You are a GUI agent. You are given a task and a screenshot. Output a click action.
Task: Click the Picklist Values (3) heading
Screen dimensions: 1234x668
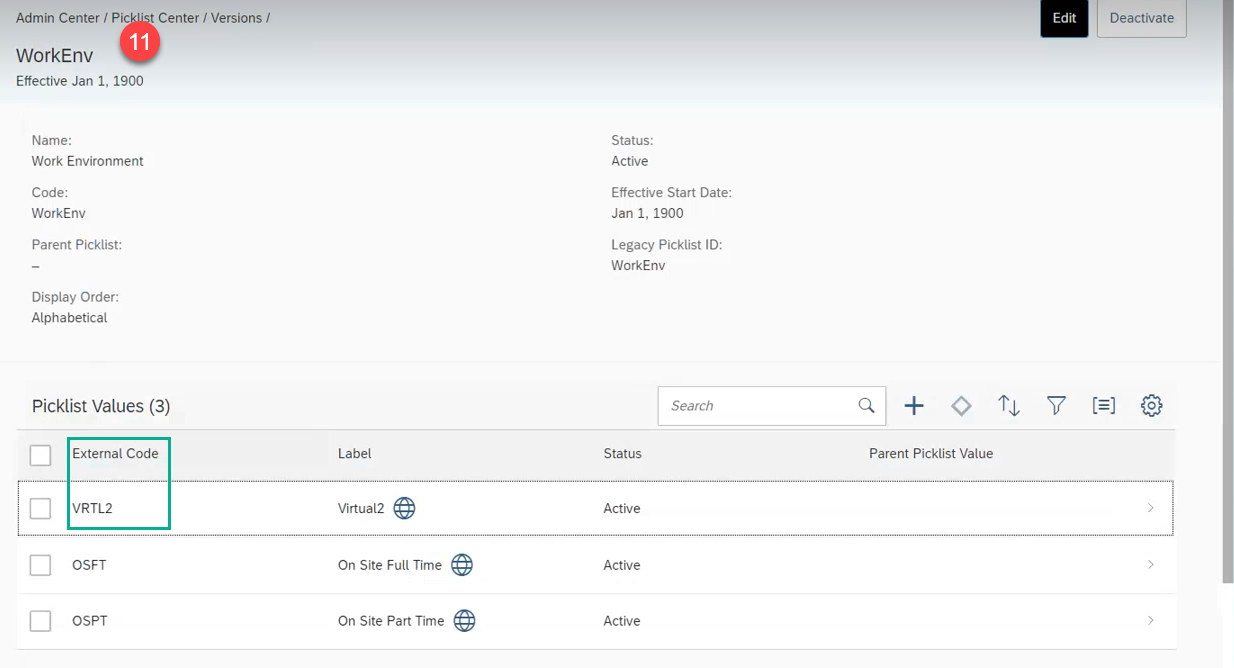coord(101,406)
